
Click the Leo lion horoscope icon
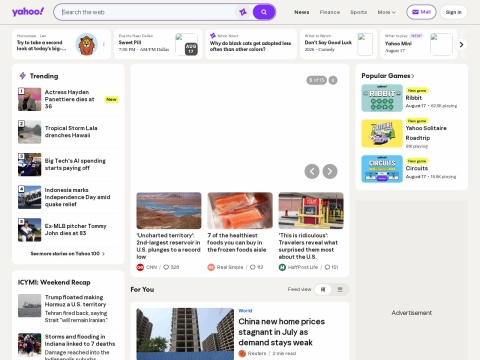pyautogui.click(x=86, y=44)
